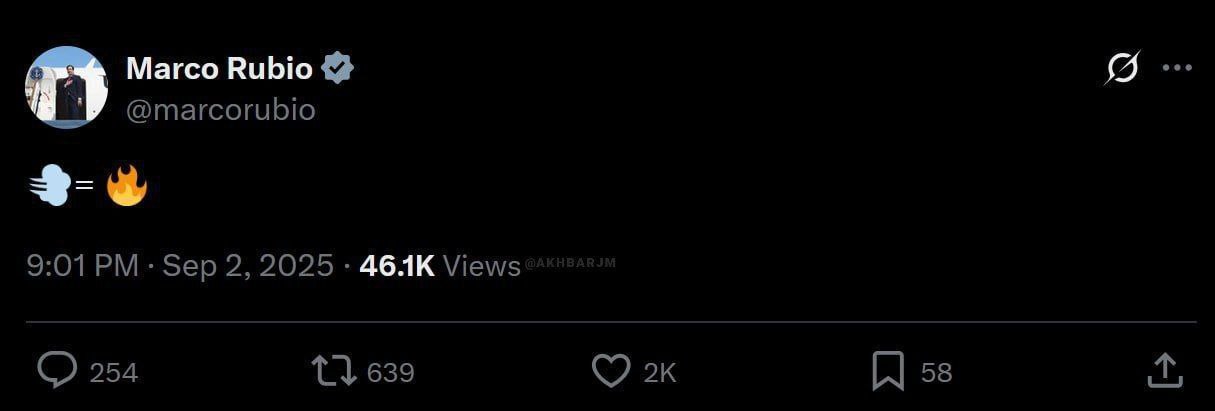The image size is (1215, 411).
Task: Click the 9:01 PM timestamp
Action: click(x=82, y=265)
